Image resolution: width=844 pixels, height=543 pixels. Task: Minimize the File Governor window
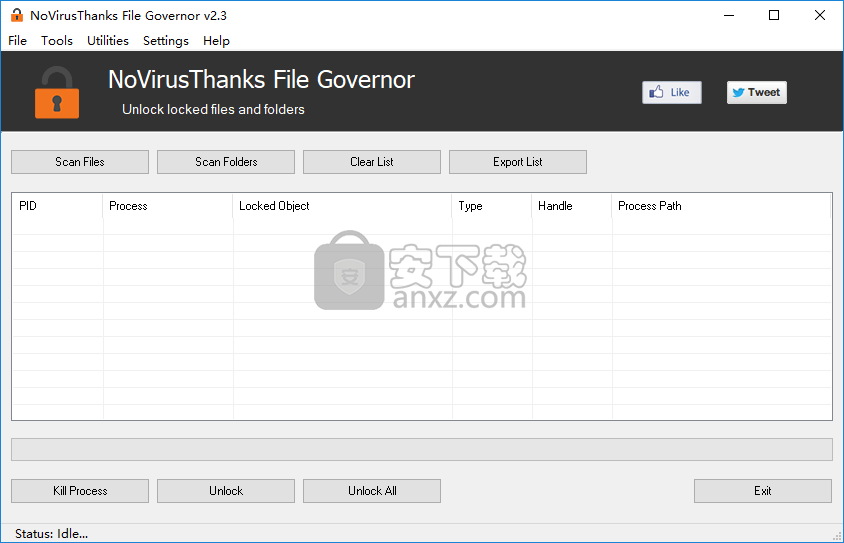point(729,15)
